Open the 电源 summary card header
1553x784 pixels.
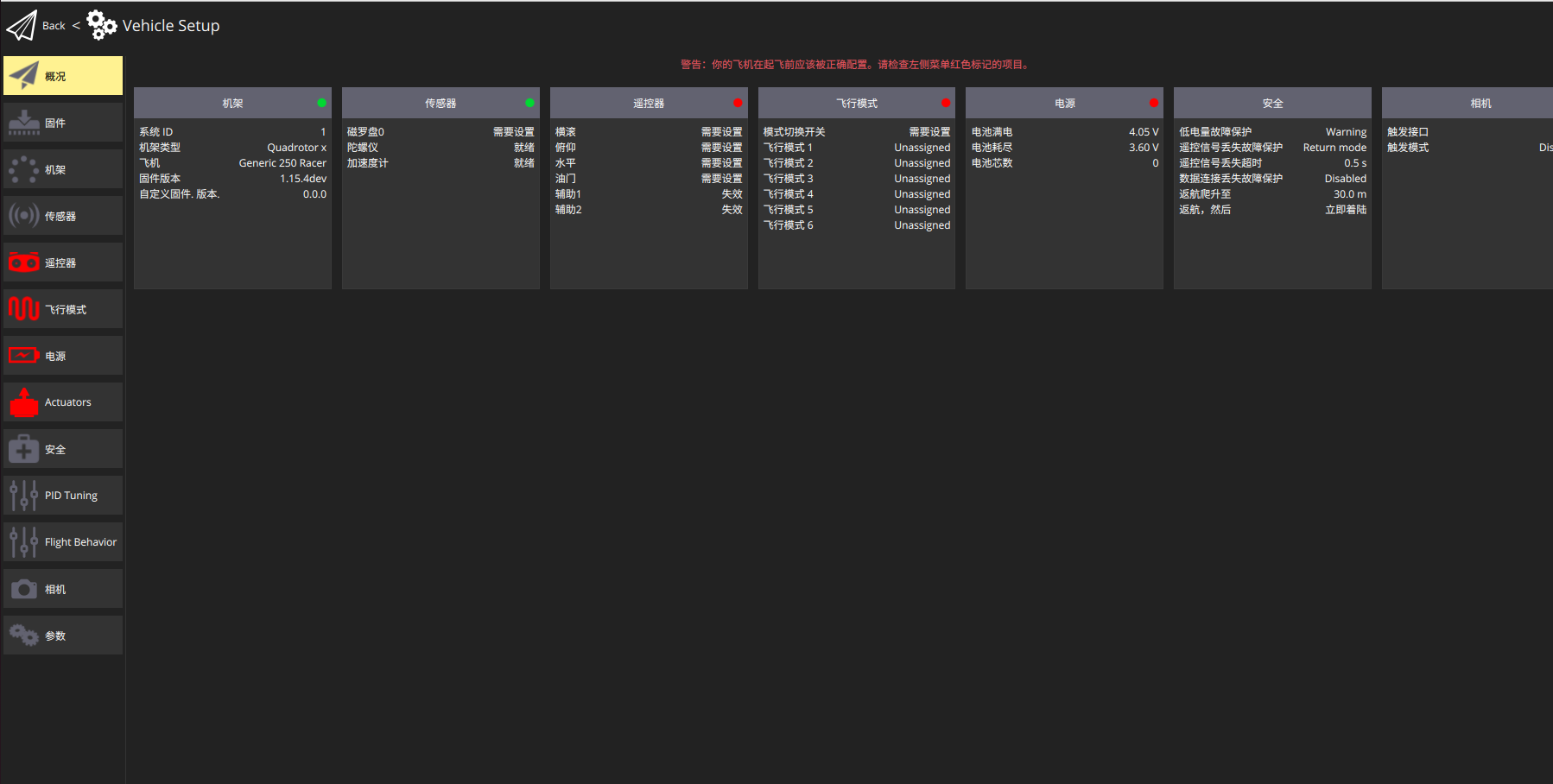point(1064,103)
